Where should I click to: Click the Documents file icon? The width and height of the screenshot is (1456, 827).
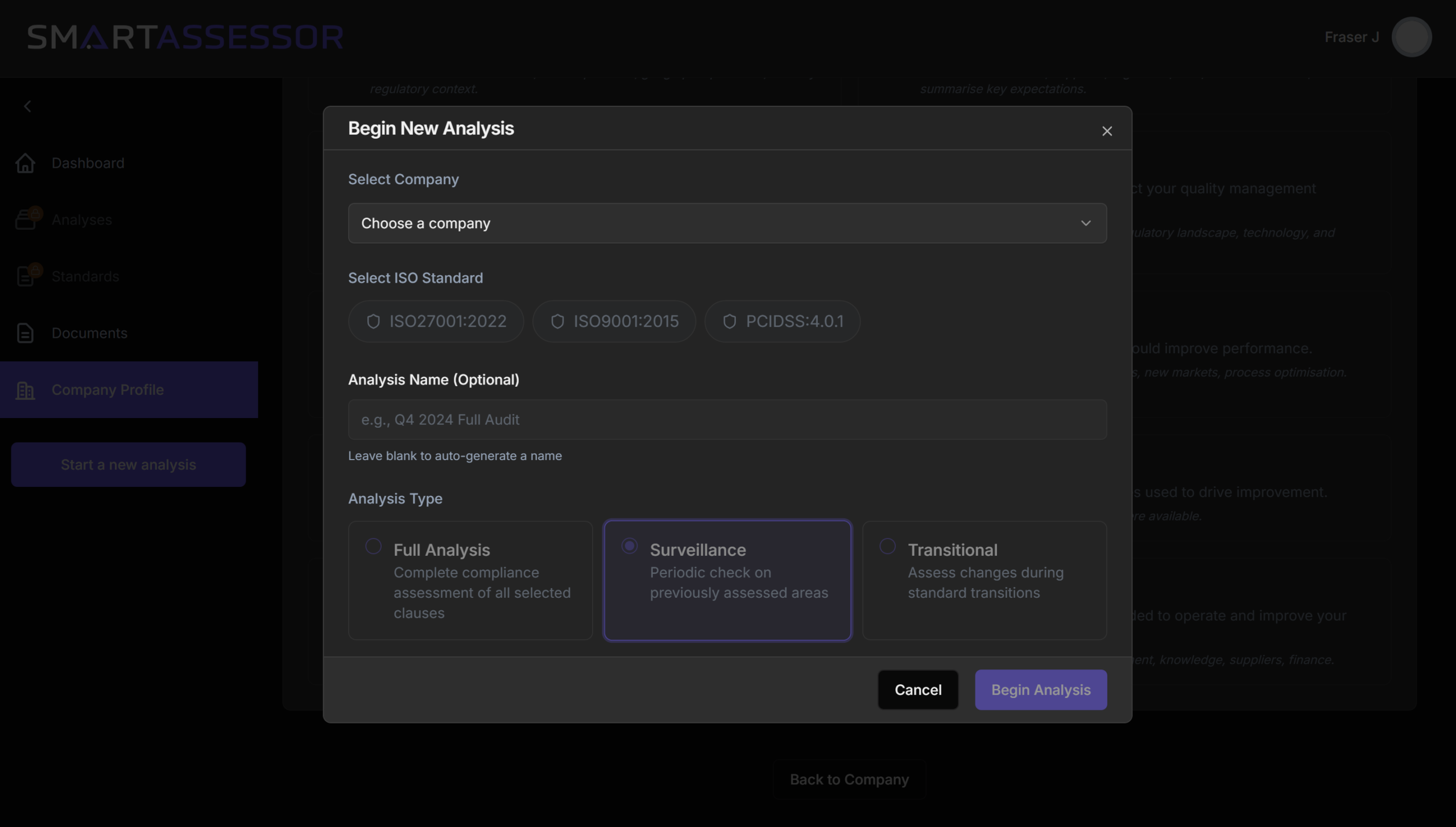[25, 333]
